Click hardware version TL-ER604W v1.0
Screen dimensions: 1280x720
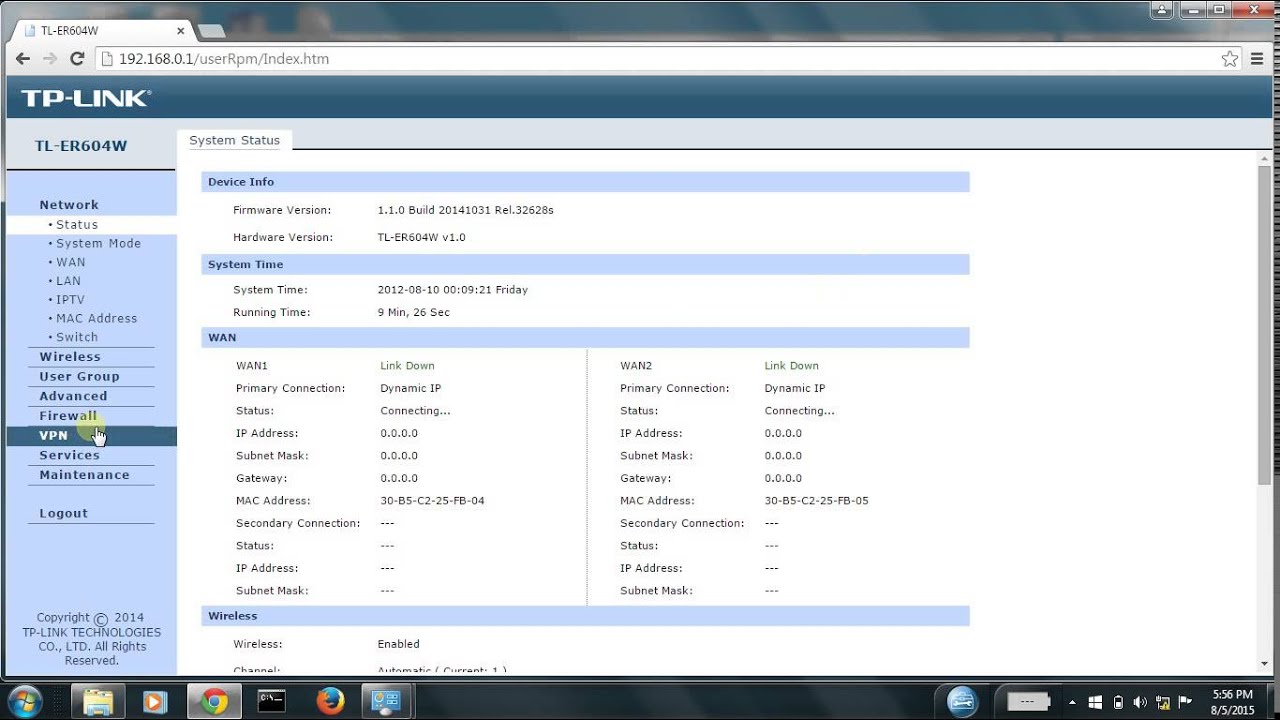click(x=421, y=238)
